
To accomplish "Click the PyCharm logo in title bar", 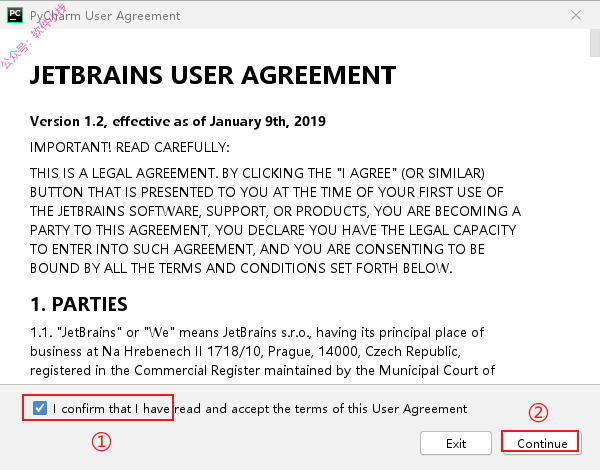I will 15,15.
